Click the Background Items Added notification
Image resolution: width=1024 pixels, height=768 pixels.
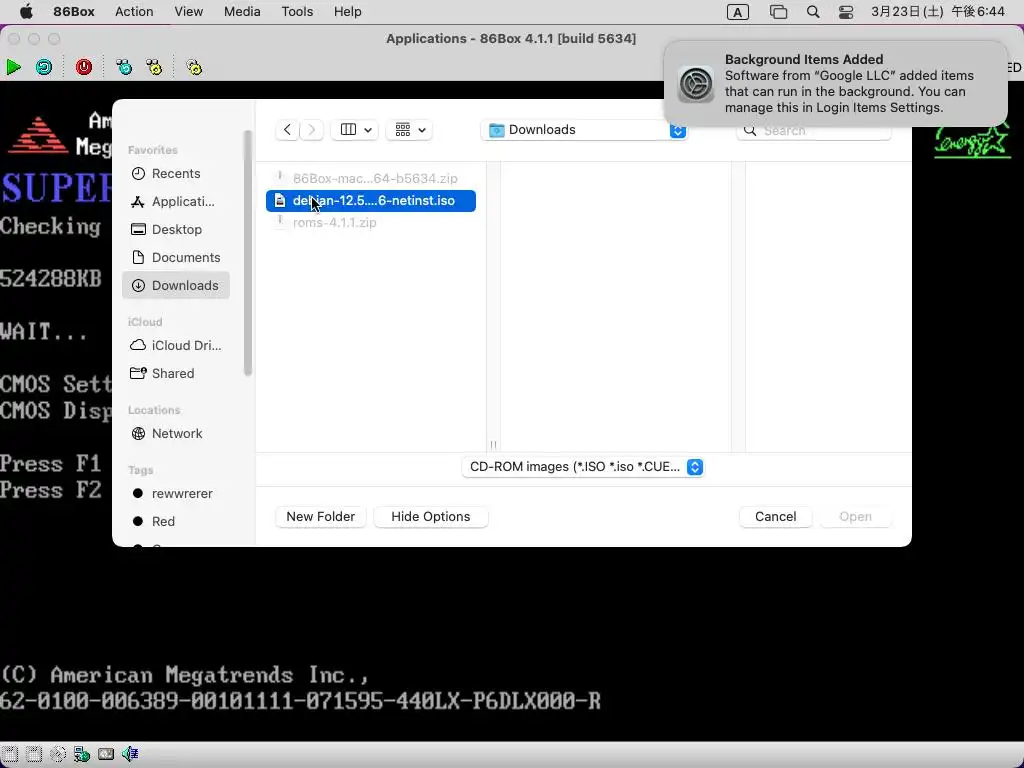tap(835, 84)
